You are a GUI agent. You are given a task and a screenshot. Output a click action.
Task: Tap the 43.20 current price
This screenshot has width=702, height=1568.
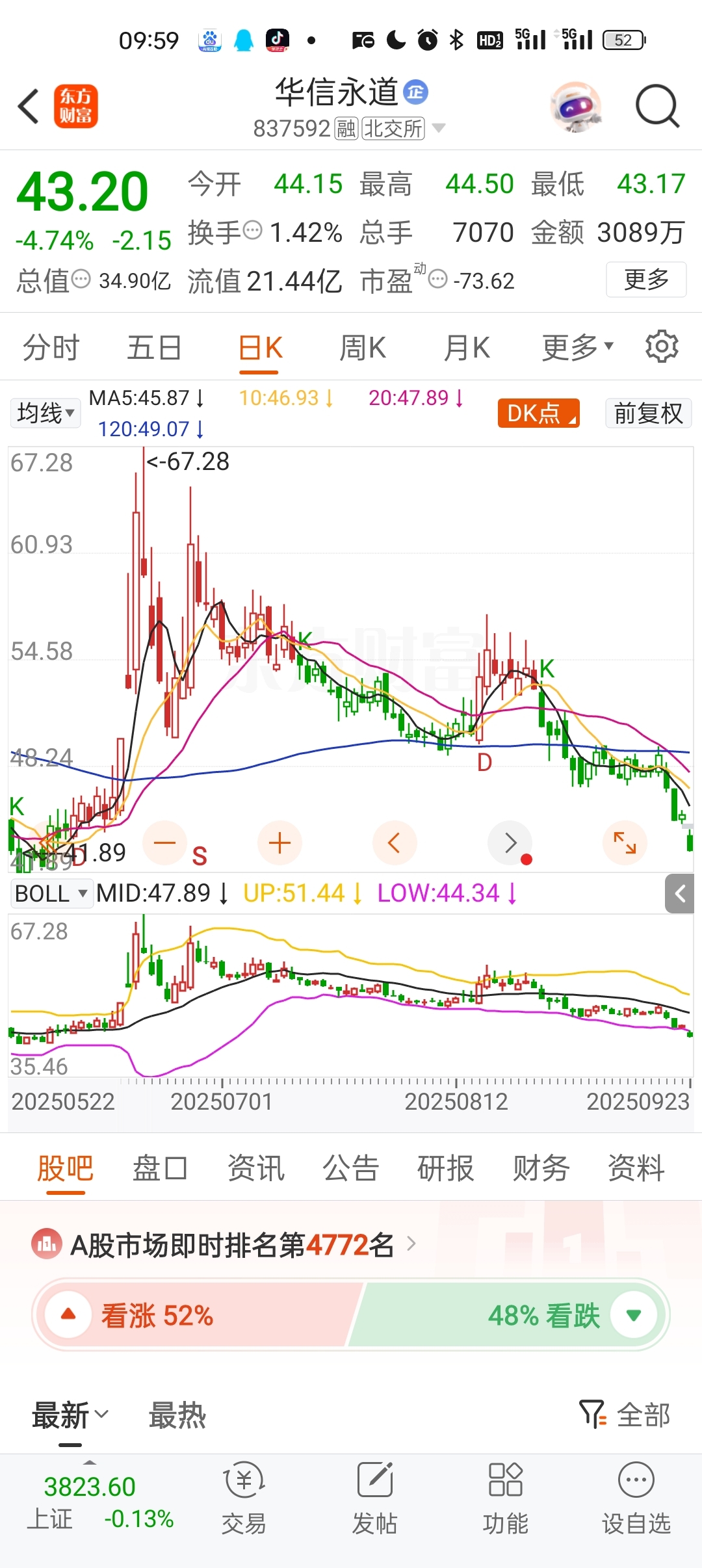[x=83, y=191]
